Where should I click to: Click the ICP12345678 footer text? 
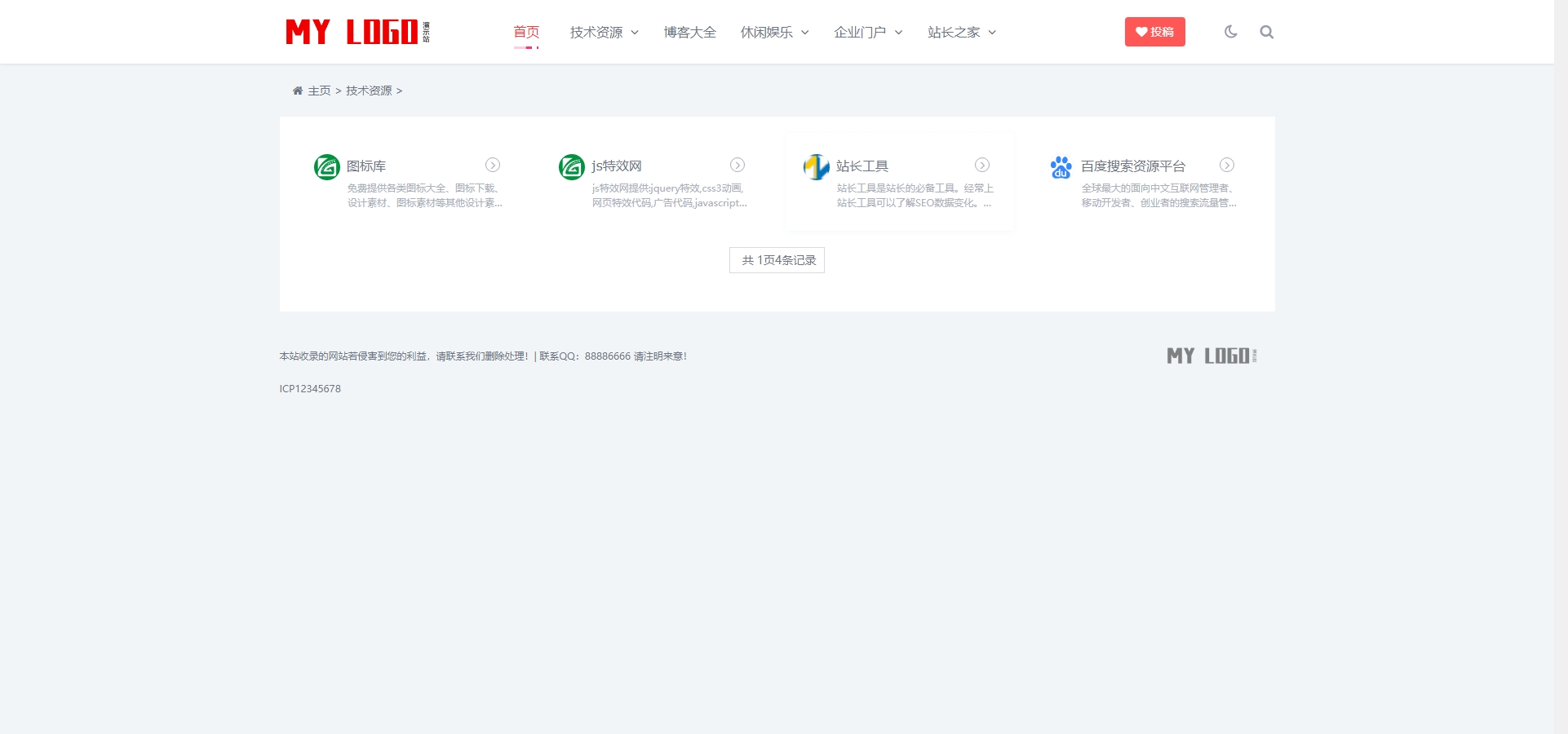(310, 389)
